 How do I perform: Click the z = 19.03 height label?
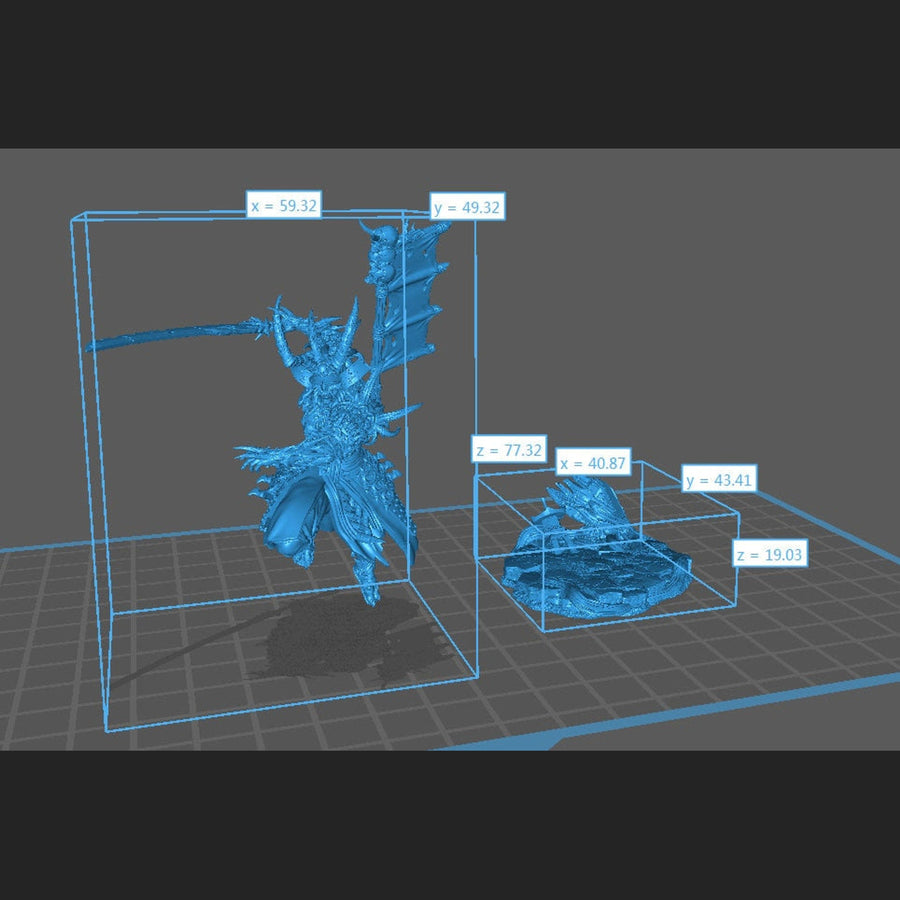(x=769, y=554)
